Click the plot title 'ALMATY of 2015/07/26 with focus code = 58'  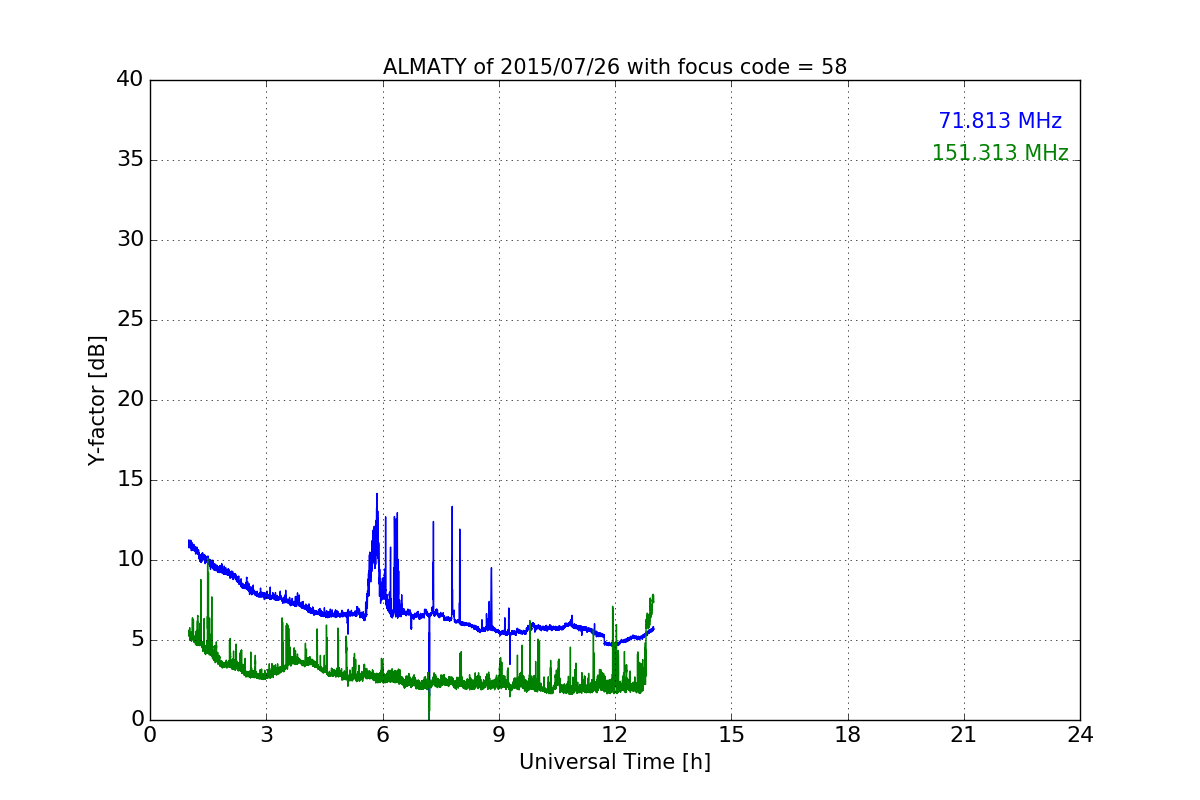615,67
